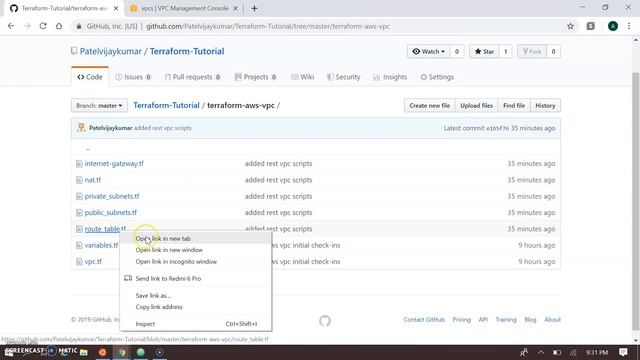
Task: Open the notifications icon in the taskbar
Action: pyautogui.click(x=623, y=352)
